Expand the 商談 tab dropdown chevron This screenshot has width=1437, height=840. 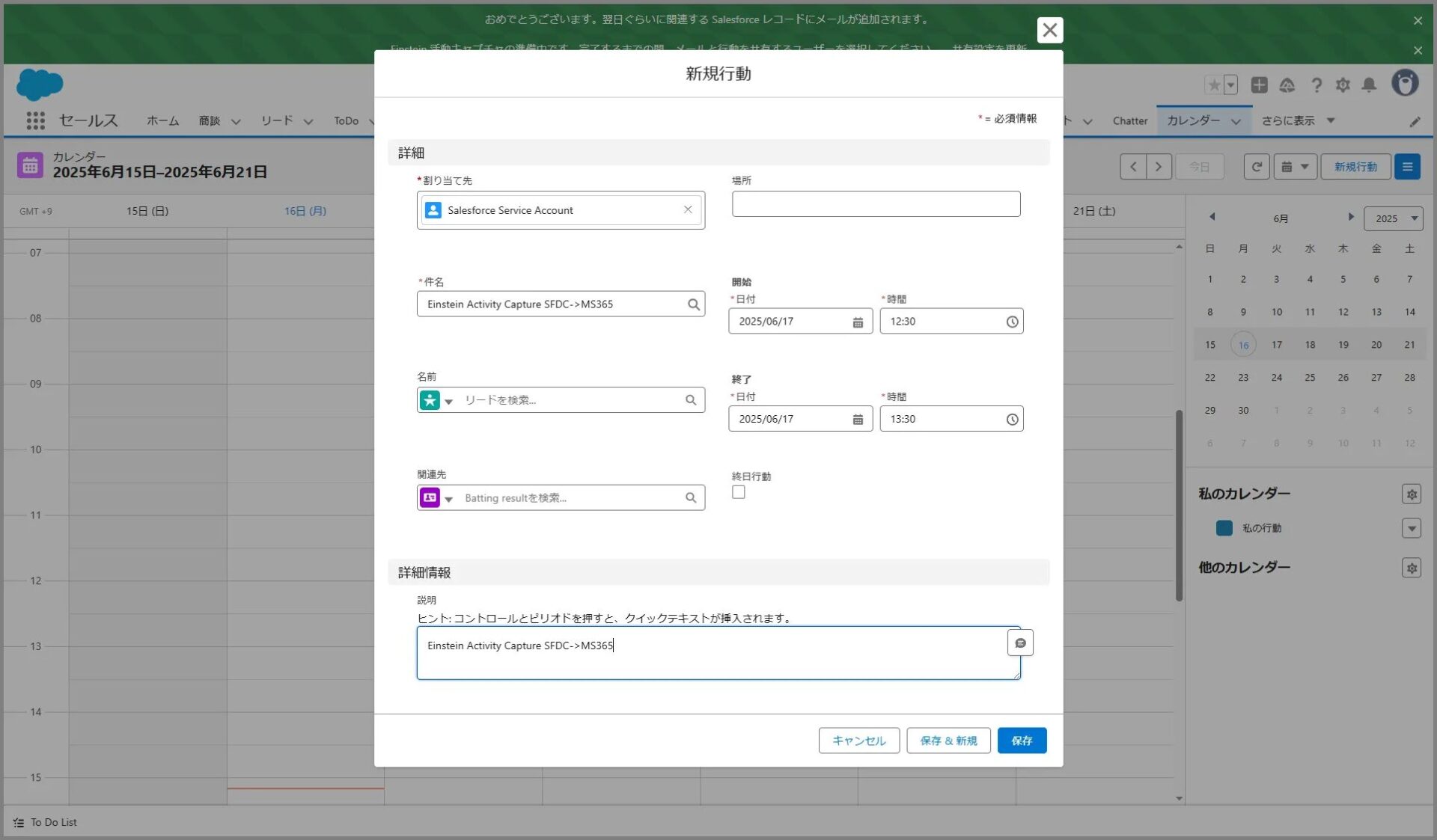(x=236, y=121)
